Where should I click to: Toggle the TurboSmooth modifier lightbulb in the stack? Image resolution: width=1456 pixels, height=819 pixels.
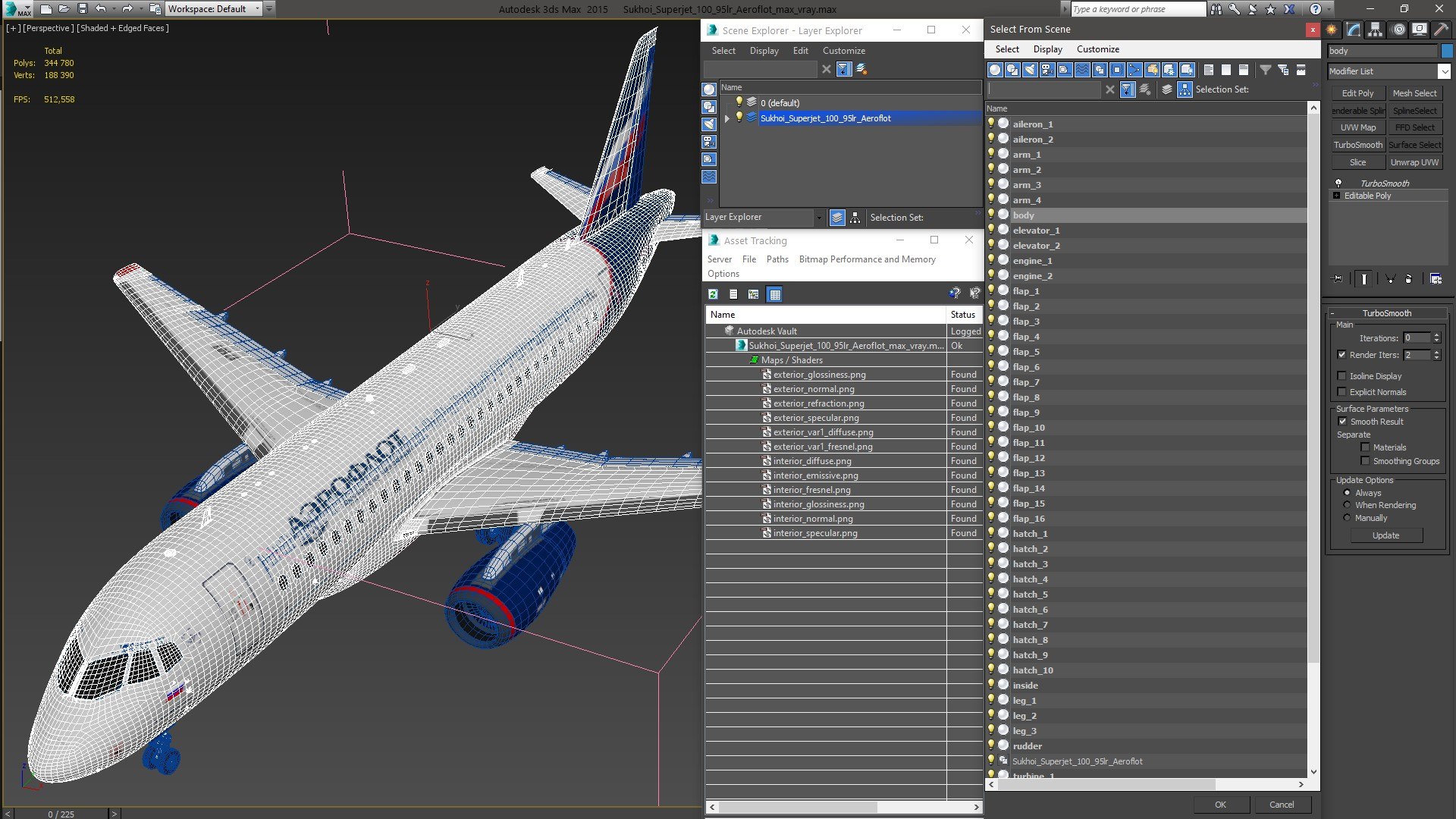tap(1338, 184)
